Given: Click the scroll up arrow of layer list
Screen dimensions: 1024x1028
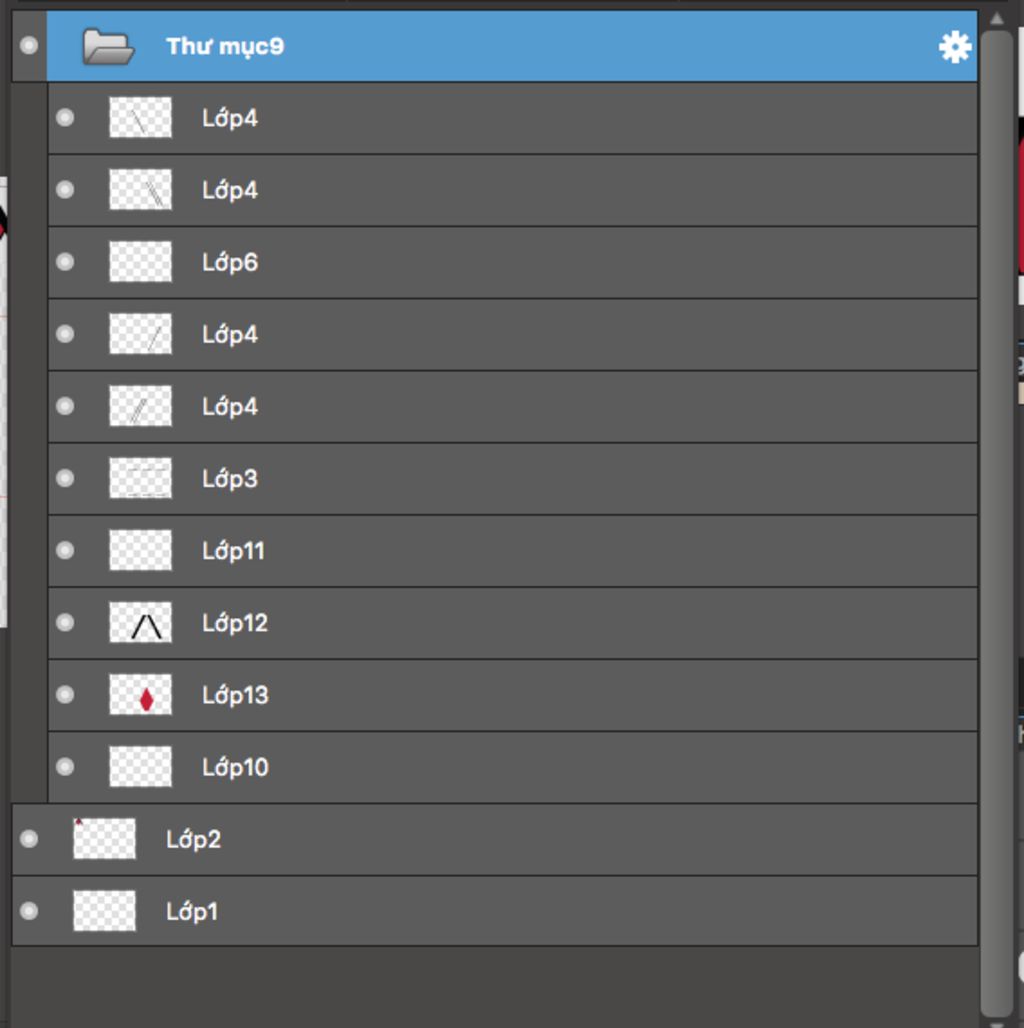Looking at the screenshot, I should 996,18.
